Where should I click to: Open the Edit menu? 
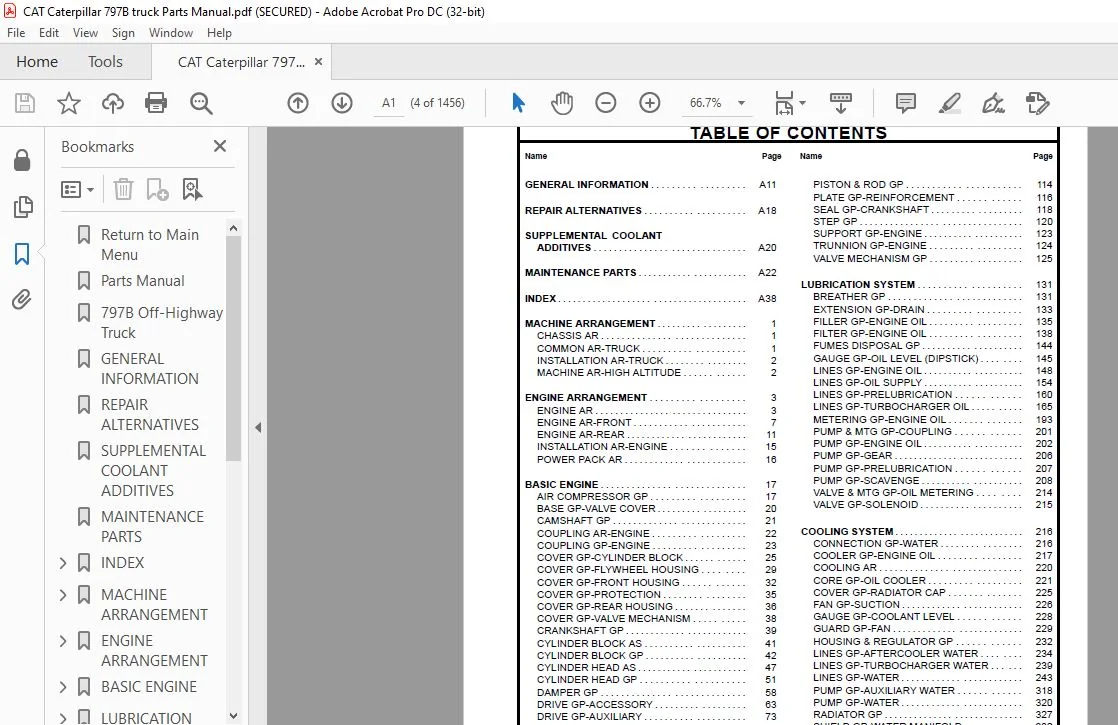click(x=48, y=33)
